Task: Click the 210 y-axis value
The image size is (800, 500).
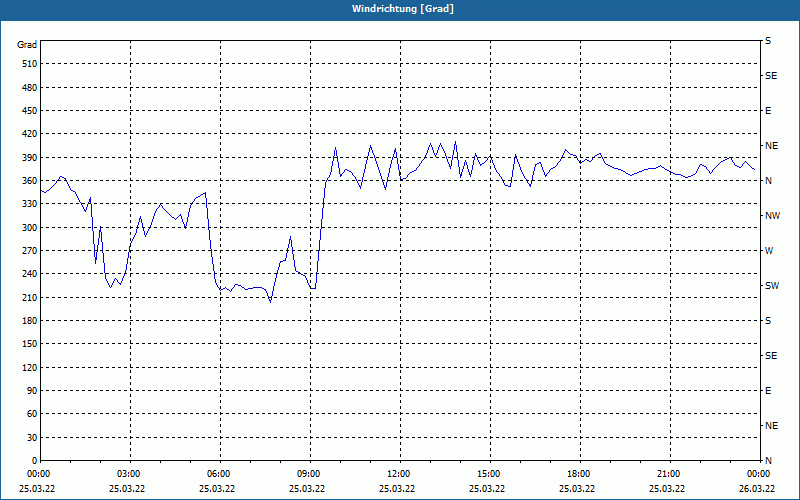Action: (x=29, y=297)
